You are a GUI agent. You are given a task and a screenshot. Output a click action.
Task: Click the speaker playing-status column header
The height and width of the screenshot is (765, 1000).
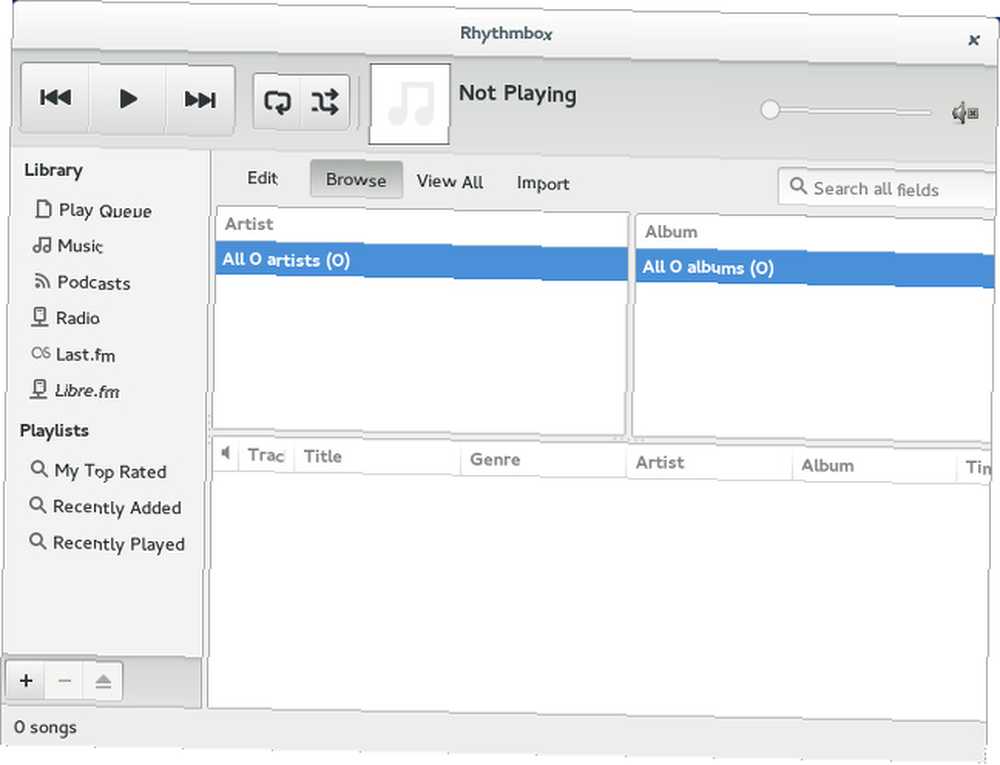point(226,453)
